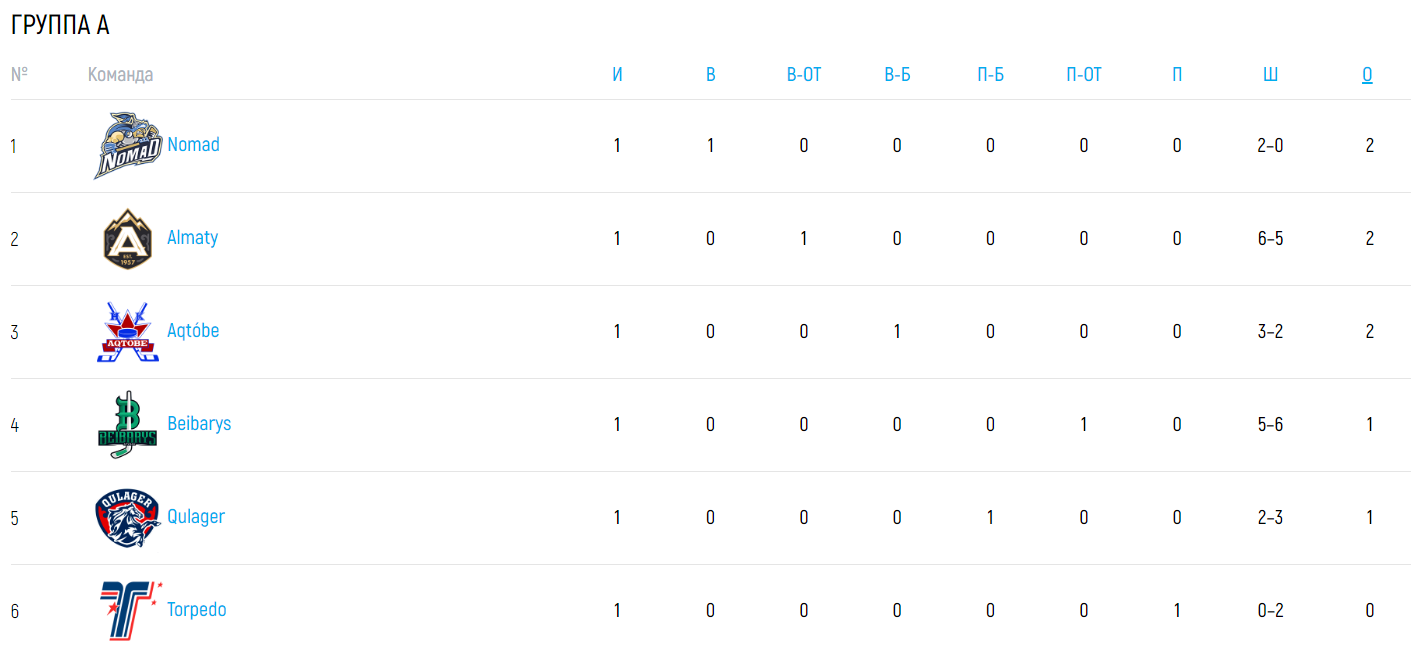This screenshot has width=1424, height=670.
Task: Sort by the В-Б column header
Action: pyautogui.click(x=897, y=75)
